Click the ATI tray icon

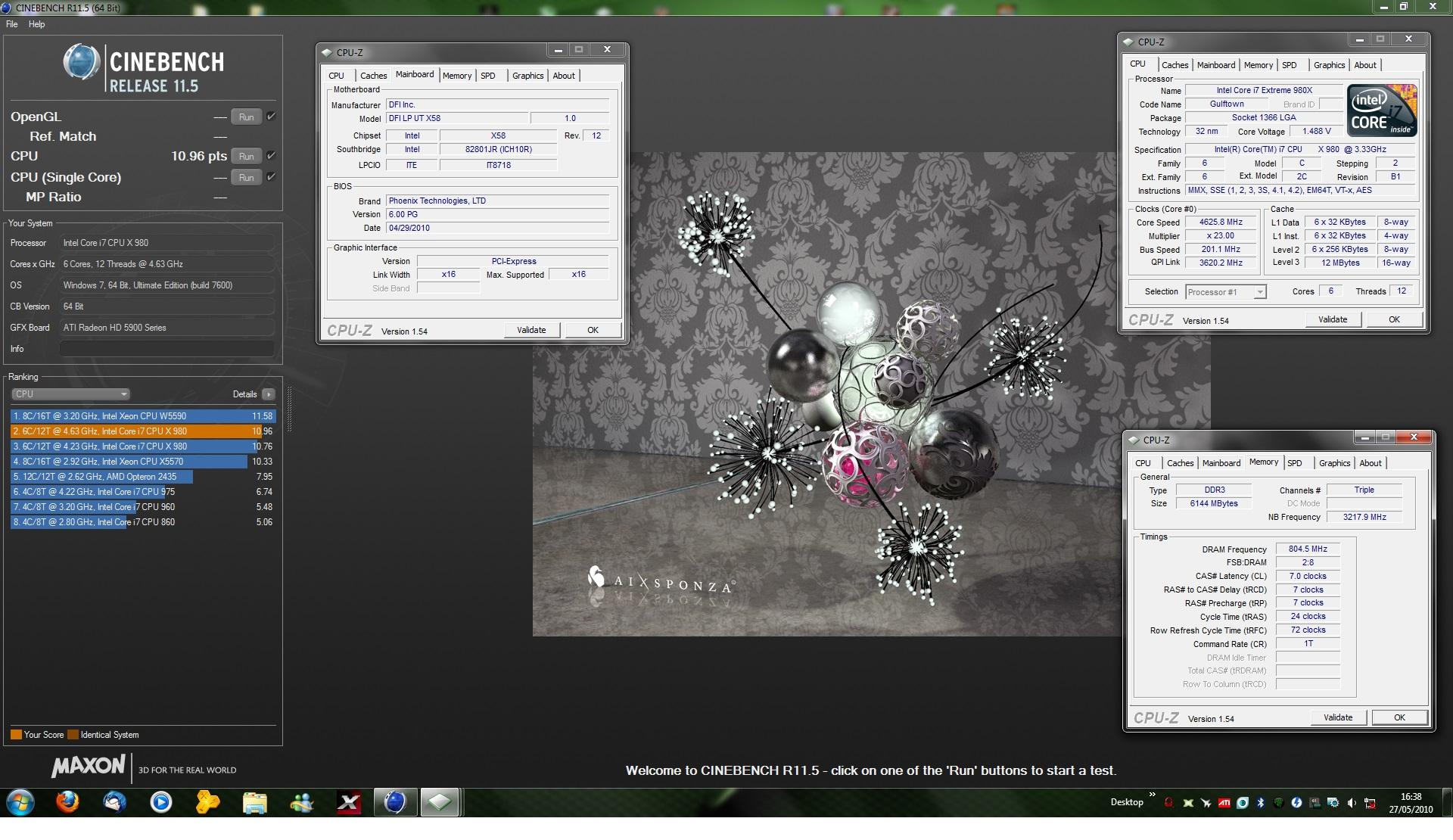(1224, 803)
